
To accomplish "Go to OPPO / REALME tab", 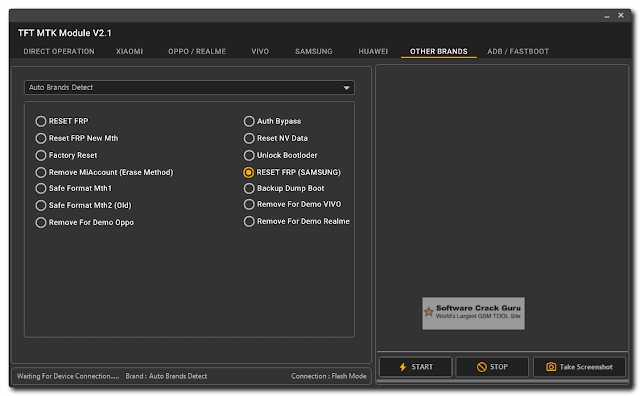I will (x=197, y=51).
